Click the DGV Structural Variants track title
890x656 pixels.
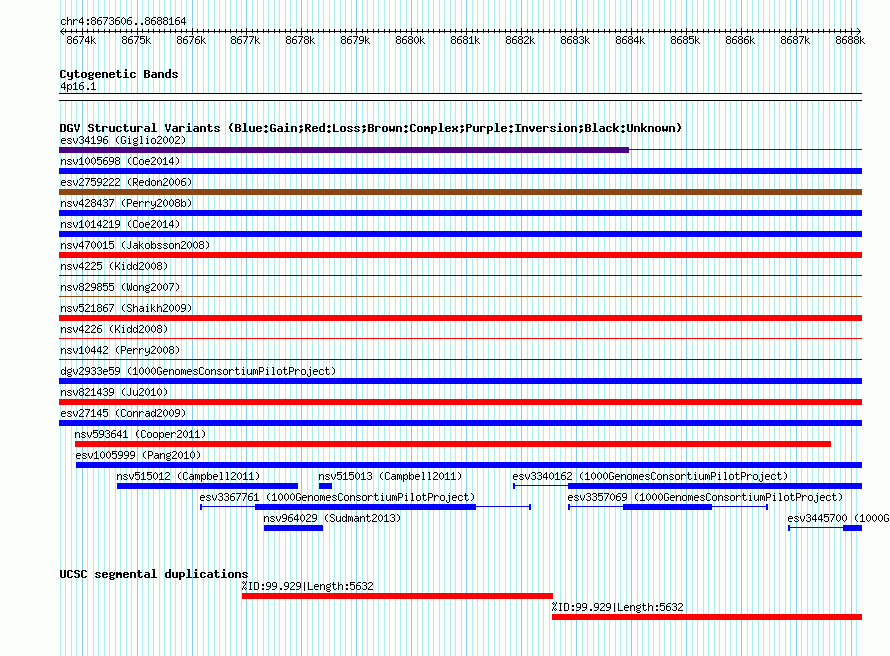[371, 128]
